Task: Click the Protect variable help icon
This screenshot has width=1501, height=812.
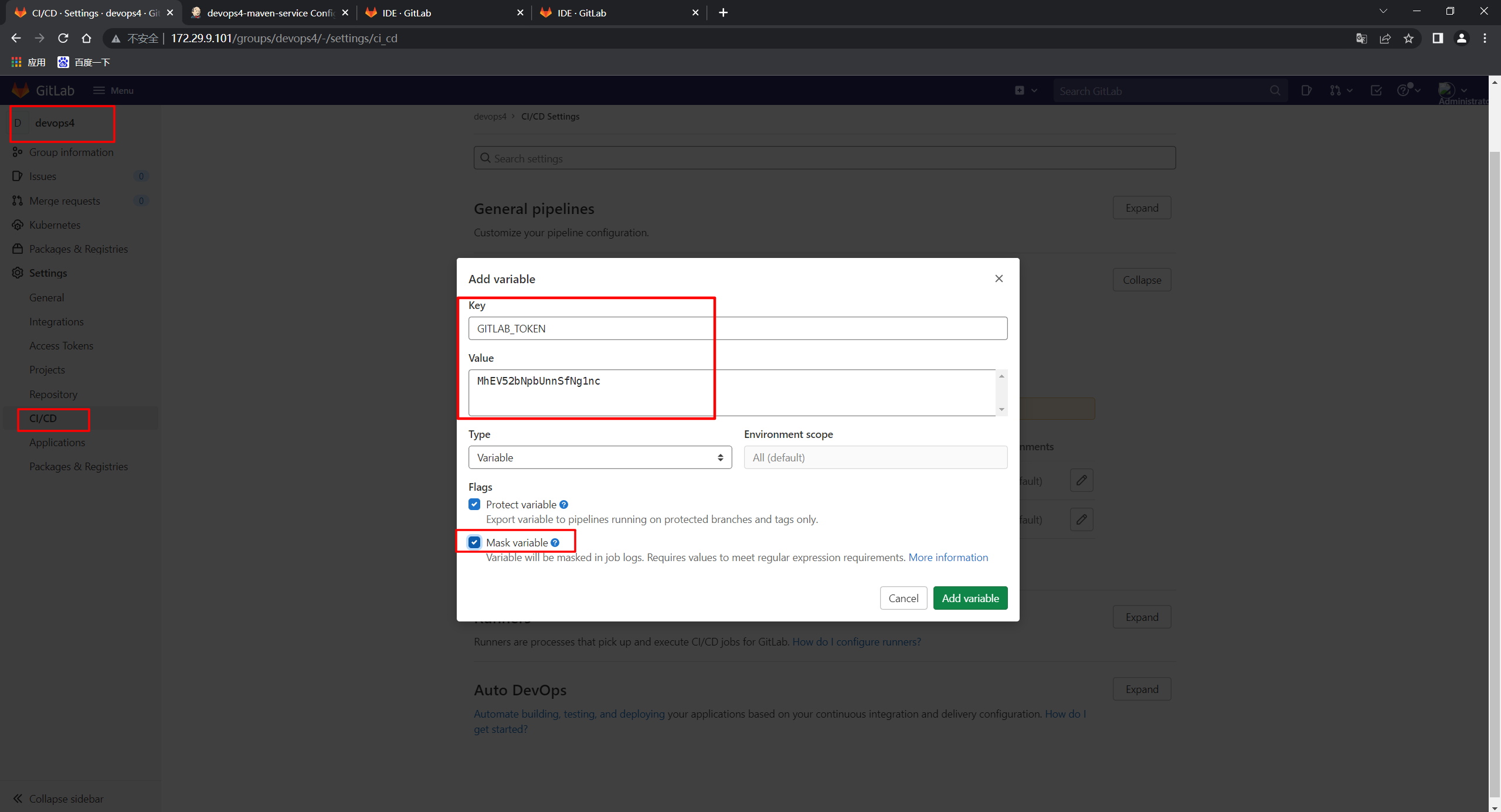Action: pyautogui.click(x=563, y=504)
